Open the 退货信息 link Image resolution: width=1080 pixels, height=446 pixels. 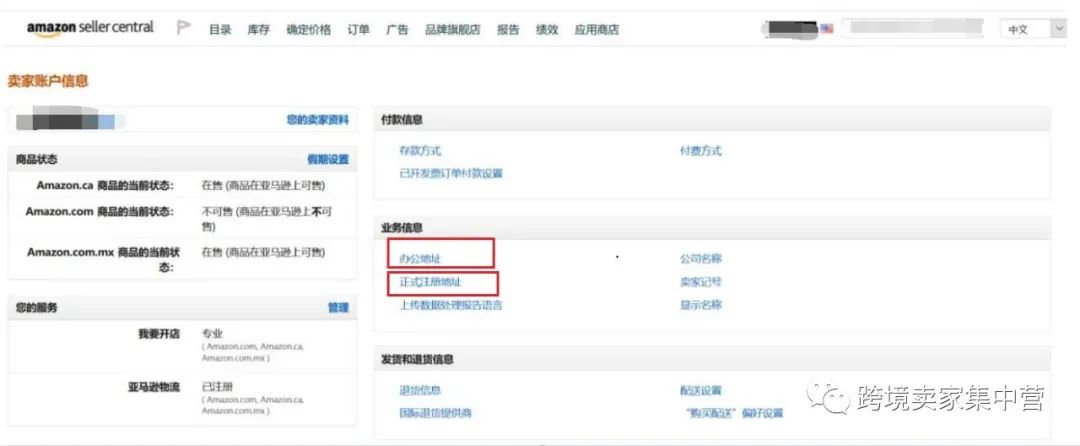420,390
